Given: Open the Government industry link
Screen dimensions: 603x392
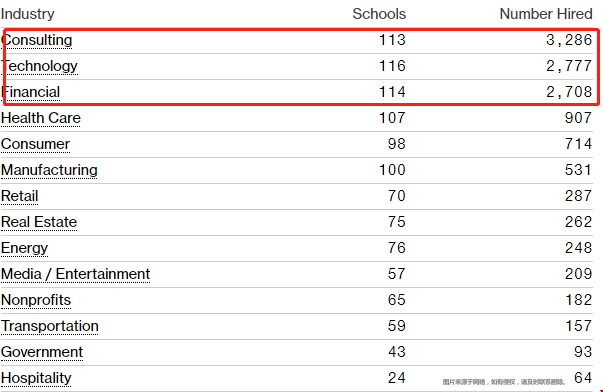Looking at the screenshot, I should 42,352.
